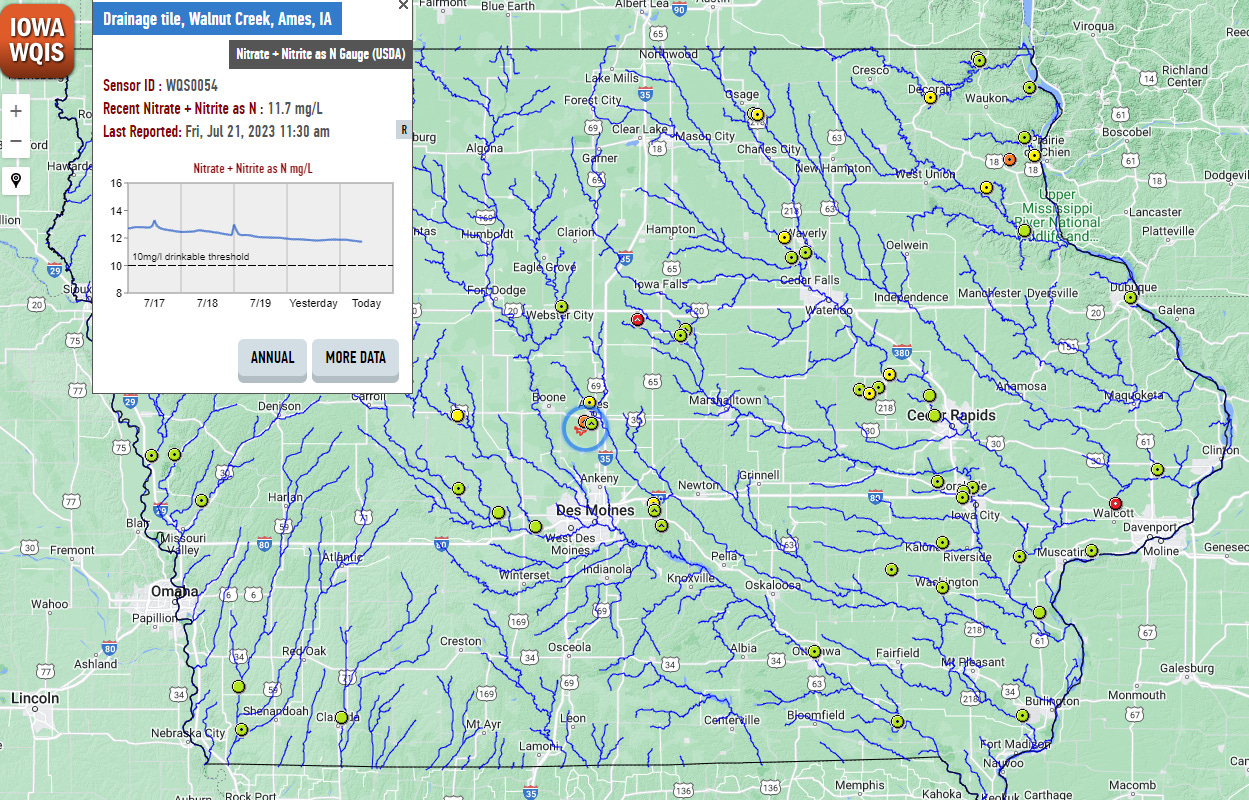Select the green sensor at Burlington
The width and height of the screenshot is (1249, 800).
1022,715
